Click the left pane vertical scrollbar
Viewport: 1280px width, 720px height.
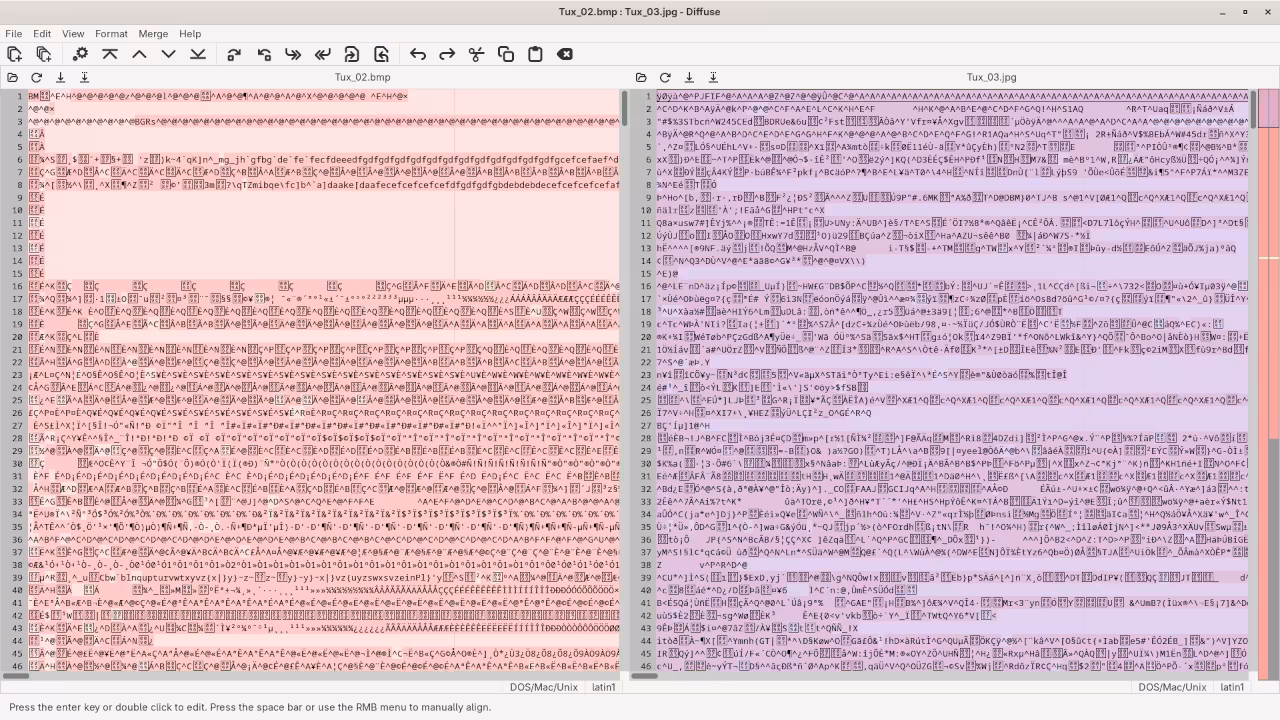[624, 380]
